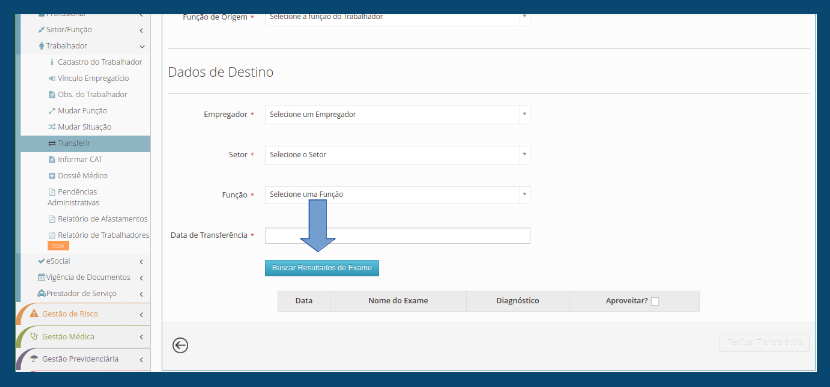Screen dimensions: 830x387
Task: Click the umbrella icon beside Gestão Previdenciária
Action: pyautogui.click(x=34, y=358)
